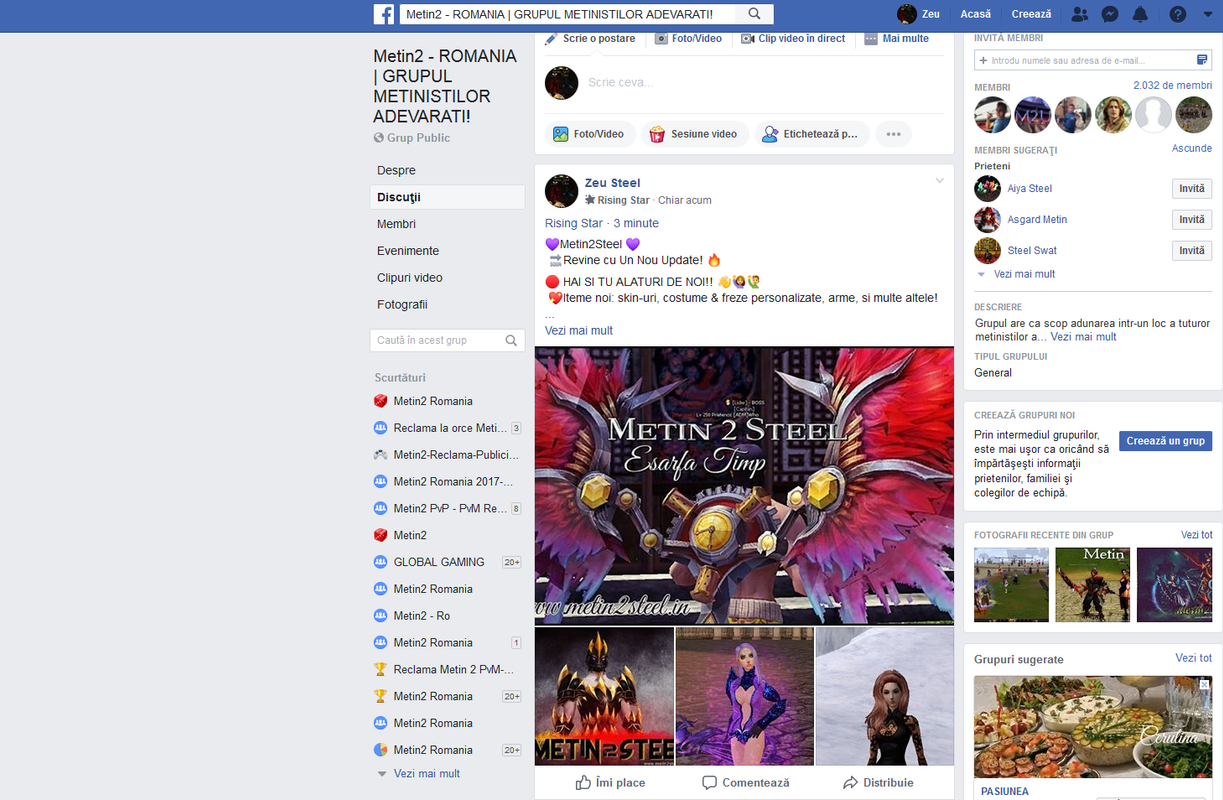Screen dimensions: 1223x800
Task: Invite Aiya Steel to the group
Action: pos(1192,189)
